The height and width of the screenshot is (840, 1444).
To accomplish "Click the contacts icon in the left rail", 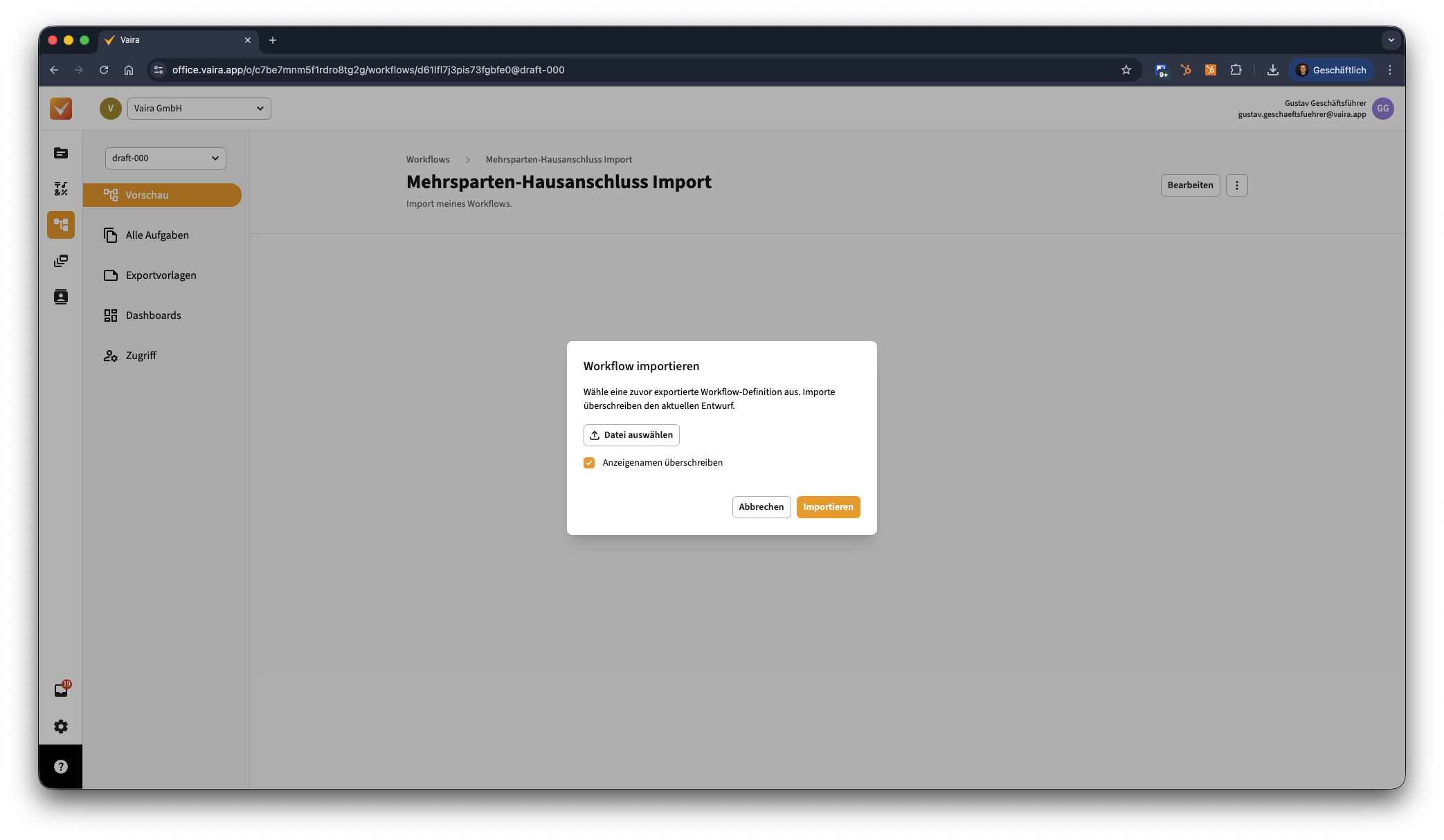I will [x=61, y=297].
